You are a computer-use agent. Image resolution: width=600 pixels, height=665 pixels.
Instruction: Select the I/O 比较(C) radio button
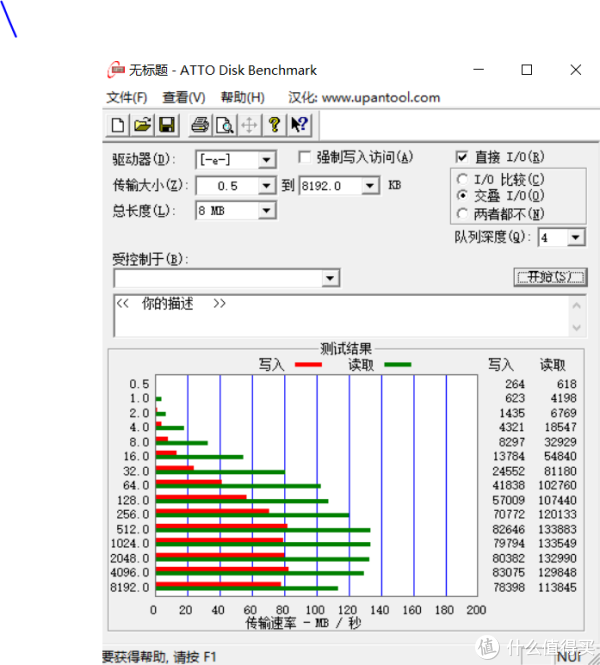[463, 179]
